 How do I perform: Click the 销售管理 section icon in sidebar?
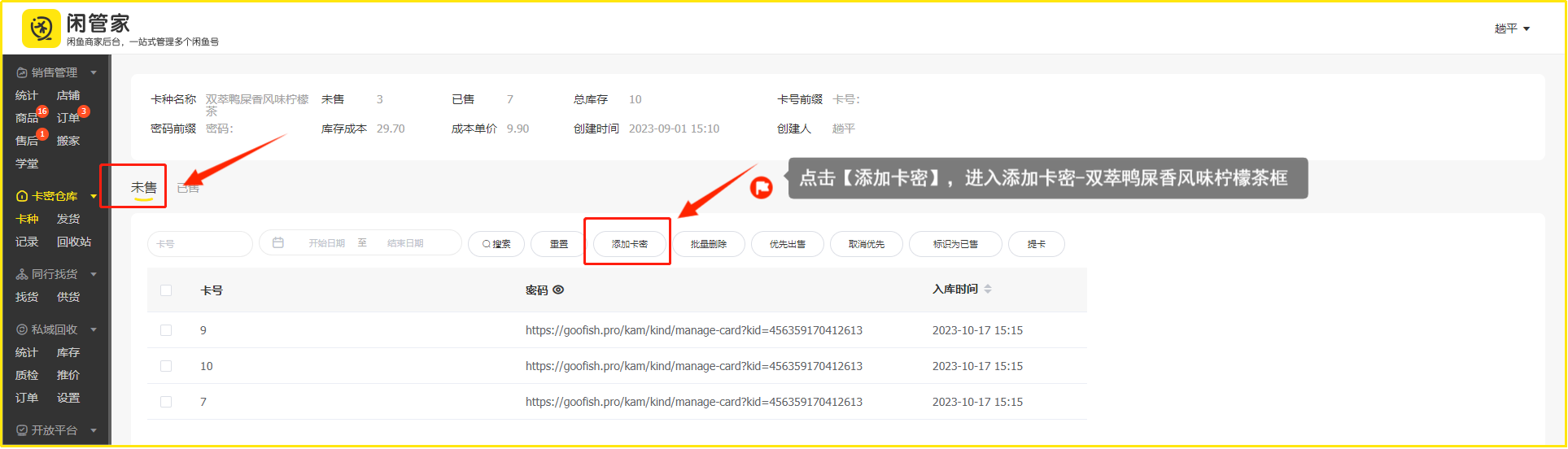pos(22,72)
